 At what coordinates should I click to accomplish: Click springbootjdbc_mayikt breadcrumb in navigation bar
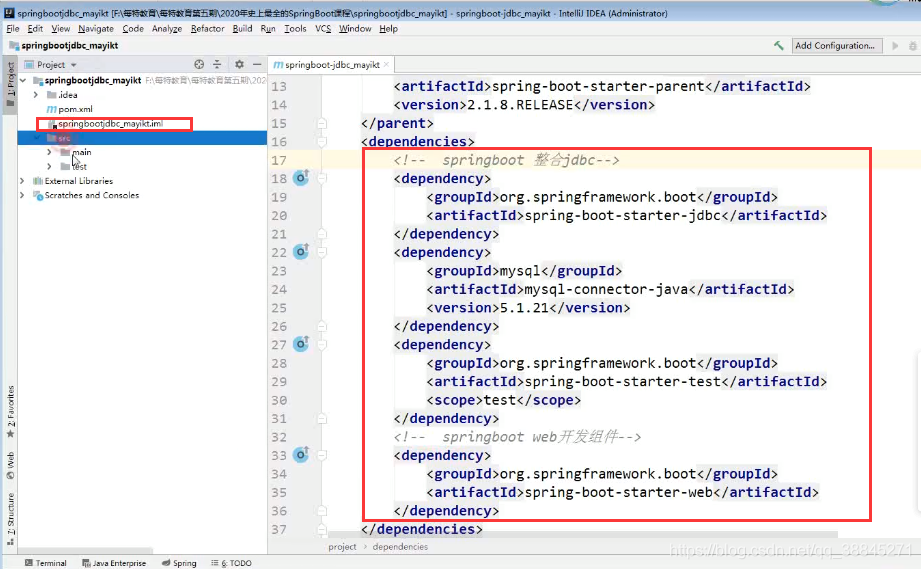tap(64, 45)
